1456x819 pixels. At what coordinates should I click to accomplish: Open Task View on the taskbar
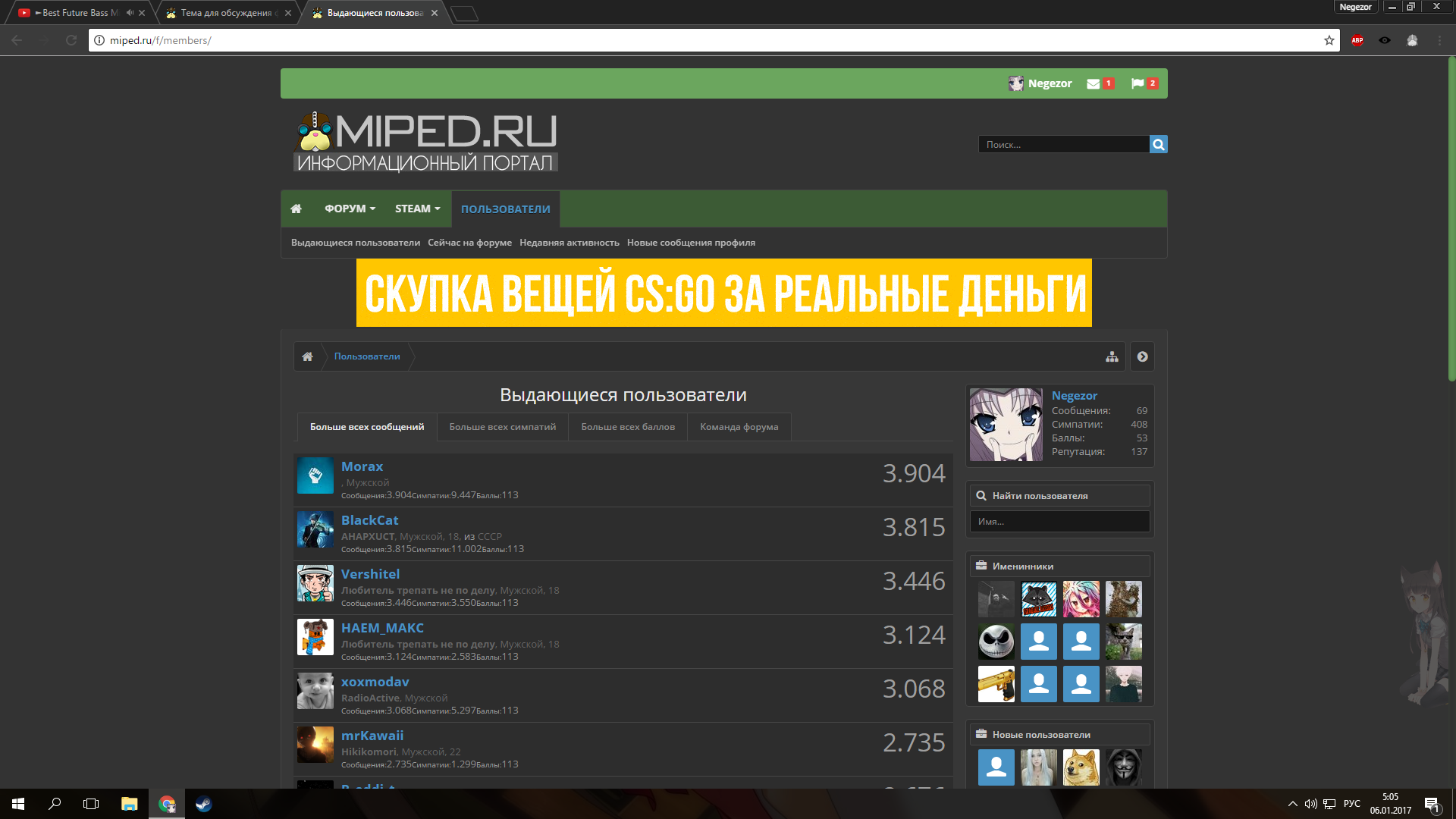point(91,804)
